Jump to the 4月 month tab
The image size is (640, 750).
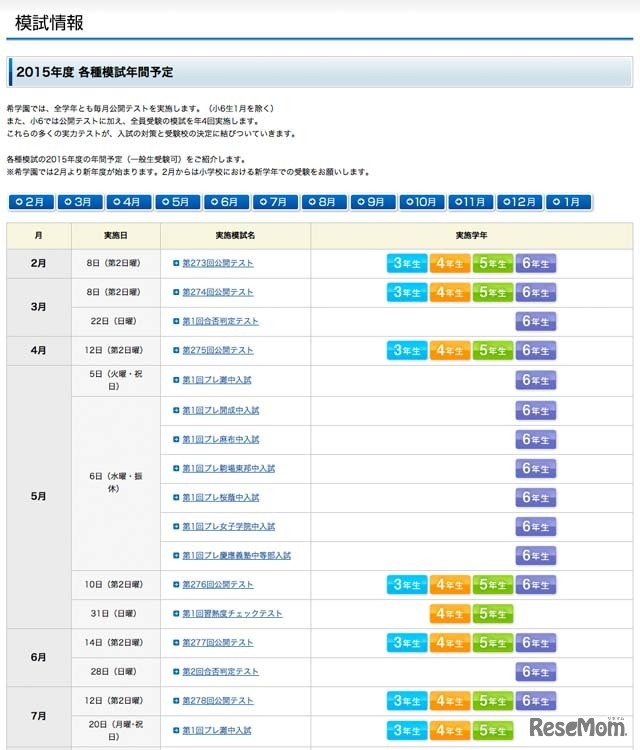coord(129,202)
